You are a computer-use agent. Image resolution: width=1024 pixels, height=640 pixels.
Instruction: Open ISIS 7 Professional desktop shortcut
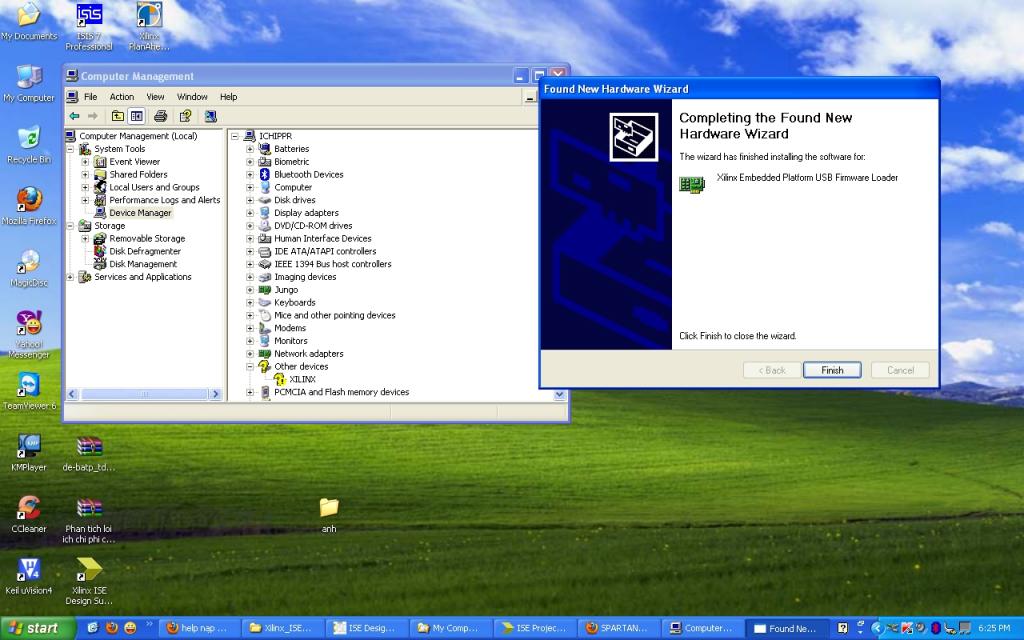tap(89, 27)
